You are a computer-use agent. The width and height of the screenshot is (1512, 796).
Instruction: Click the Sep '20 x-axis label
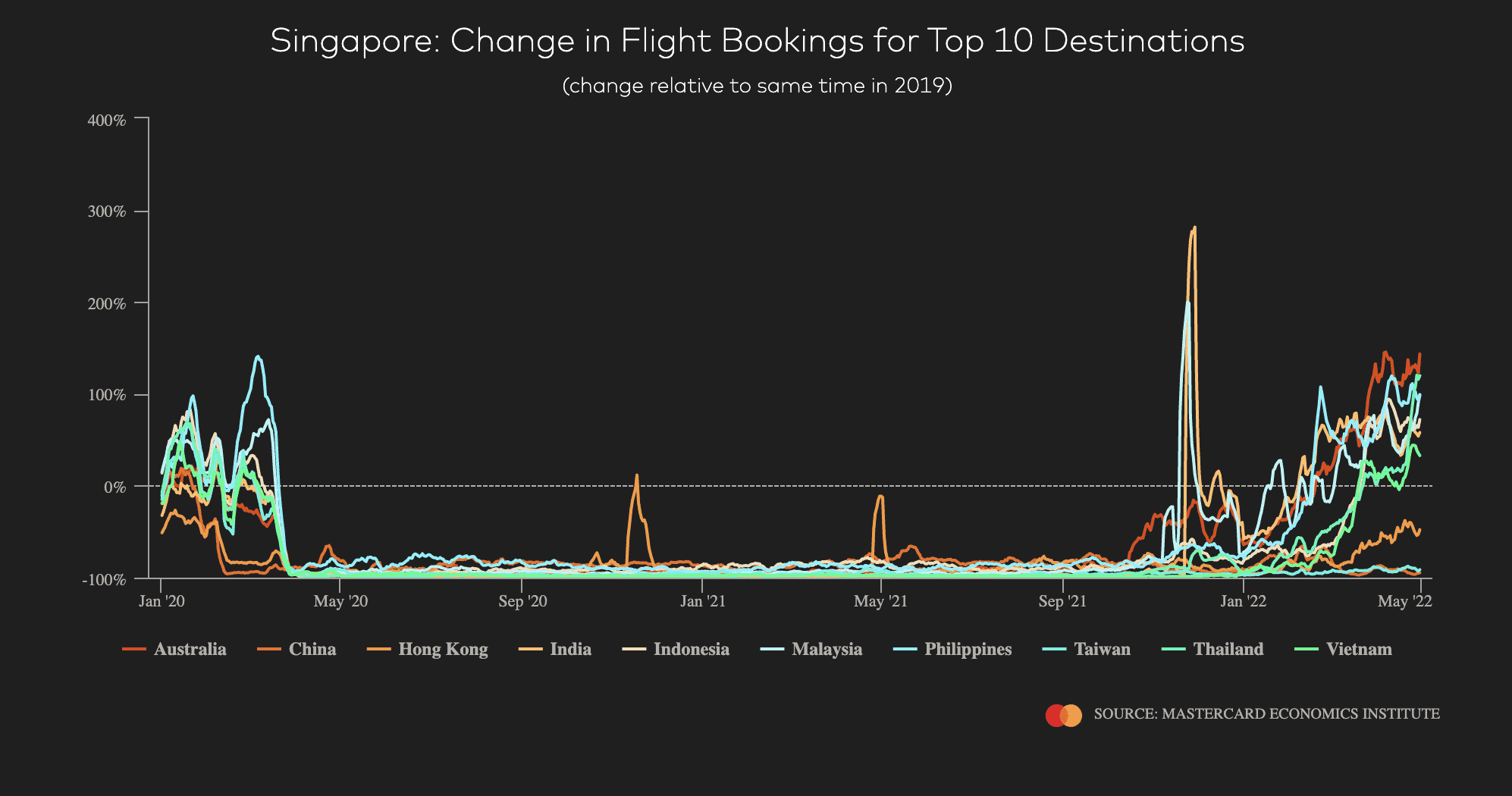[522, 602]
